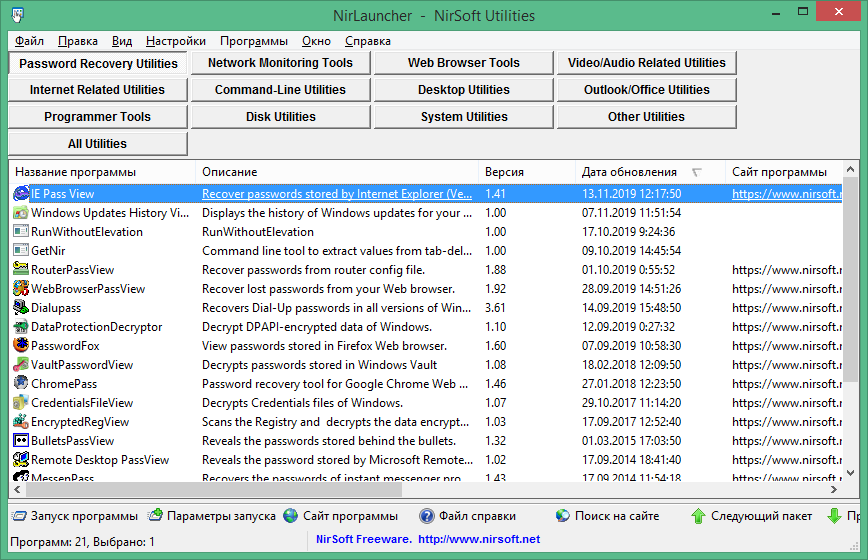Select the VaultPasswordView row
The image size is (868, 560).
[82, 365]
